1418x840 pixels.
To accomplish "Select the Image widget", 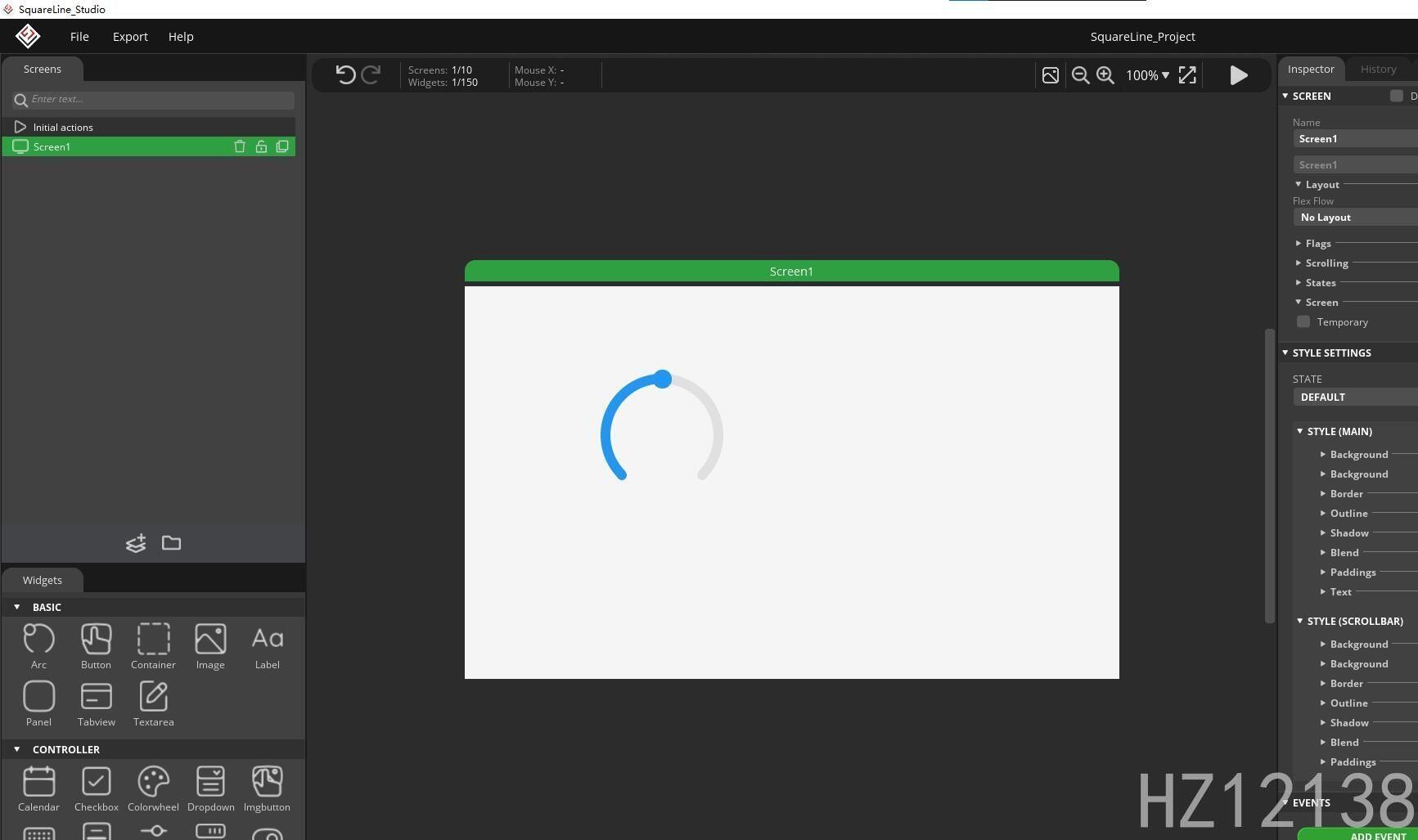I will 210,646.
